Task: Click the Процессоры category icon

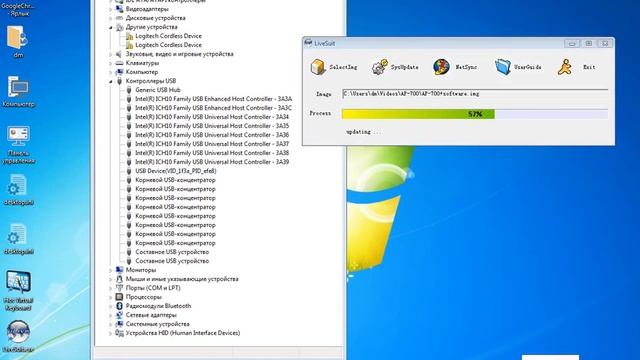Action: pos(119,297)
